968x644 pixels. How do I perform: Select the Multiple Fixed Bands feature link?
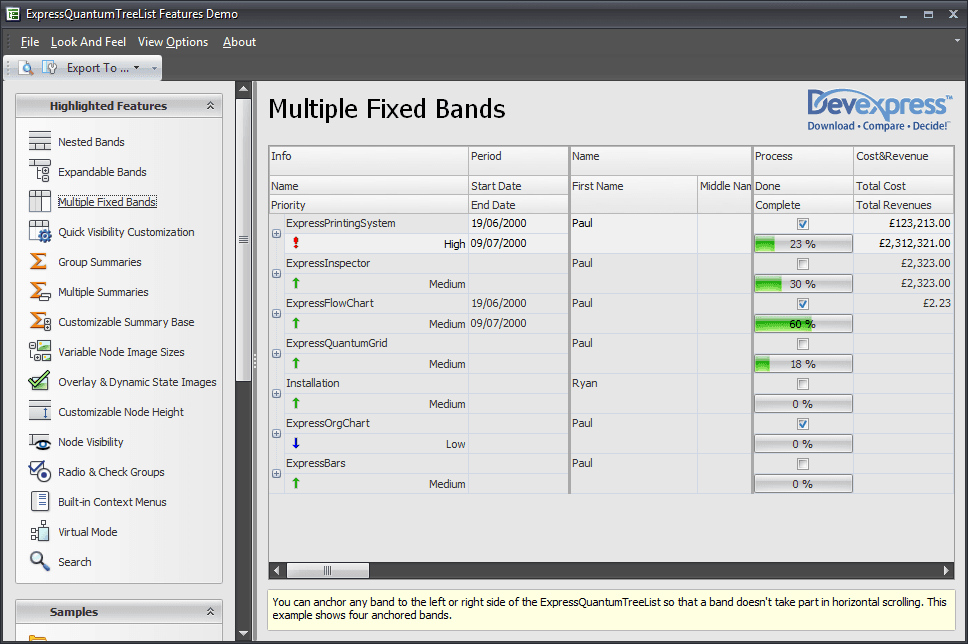(107, 201)
